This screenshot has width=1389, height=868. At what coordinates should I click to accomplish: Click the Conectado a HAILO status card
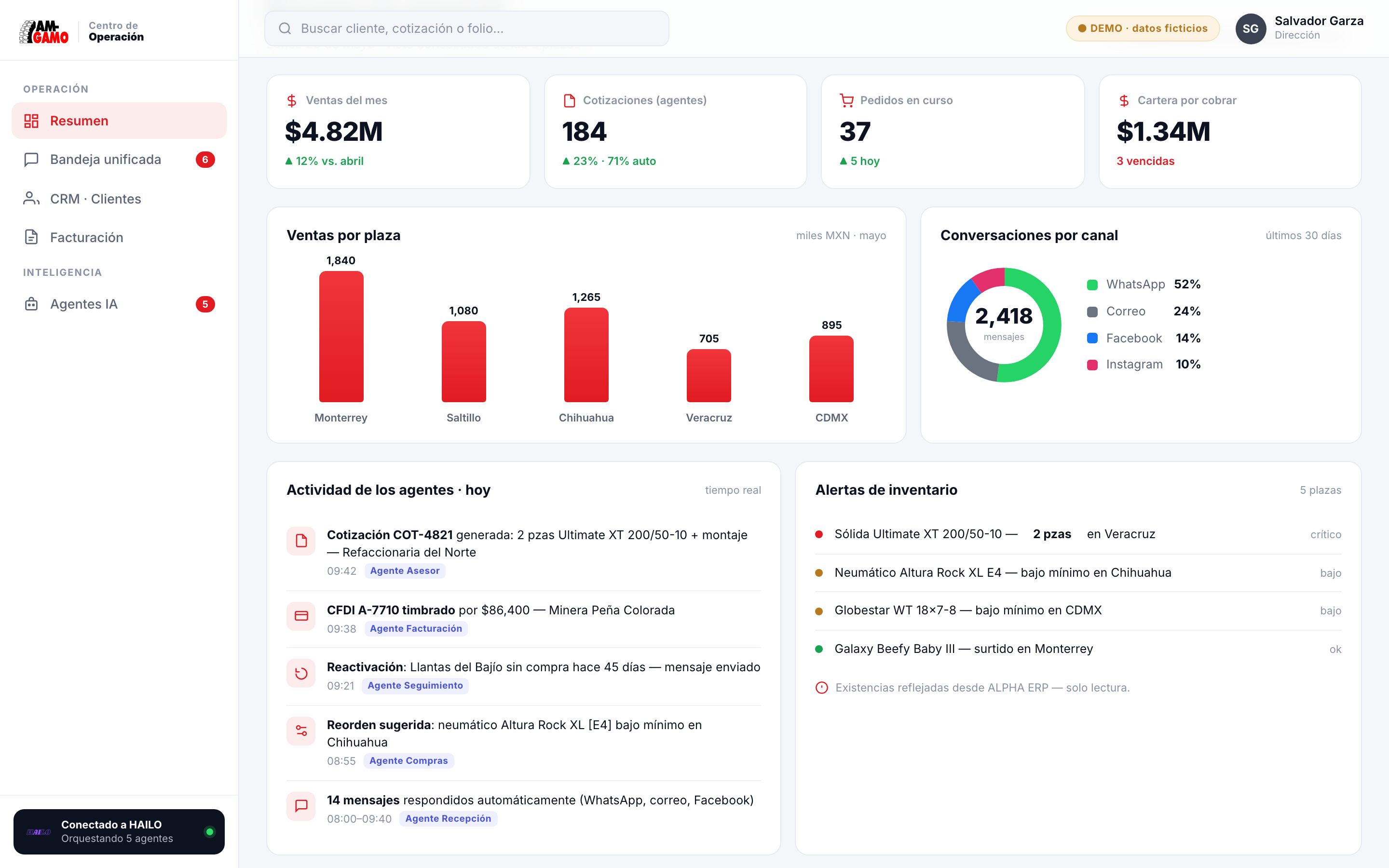tap(119, 831)
